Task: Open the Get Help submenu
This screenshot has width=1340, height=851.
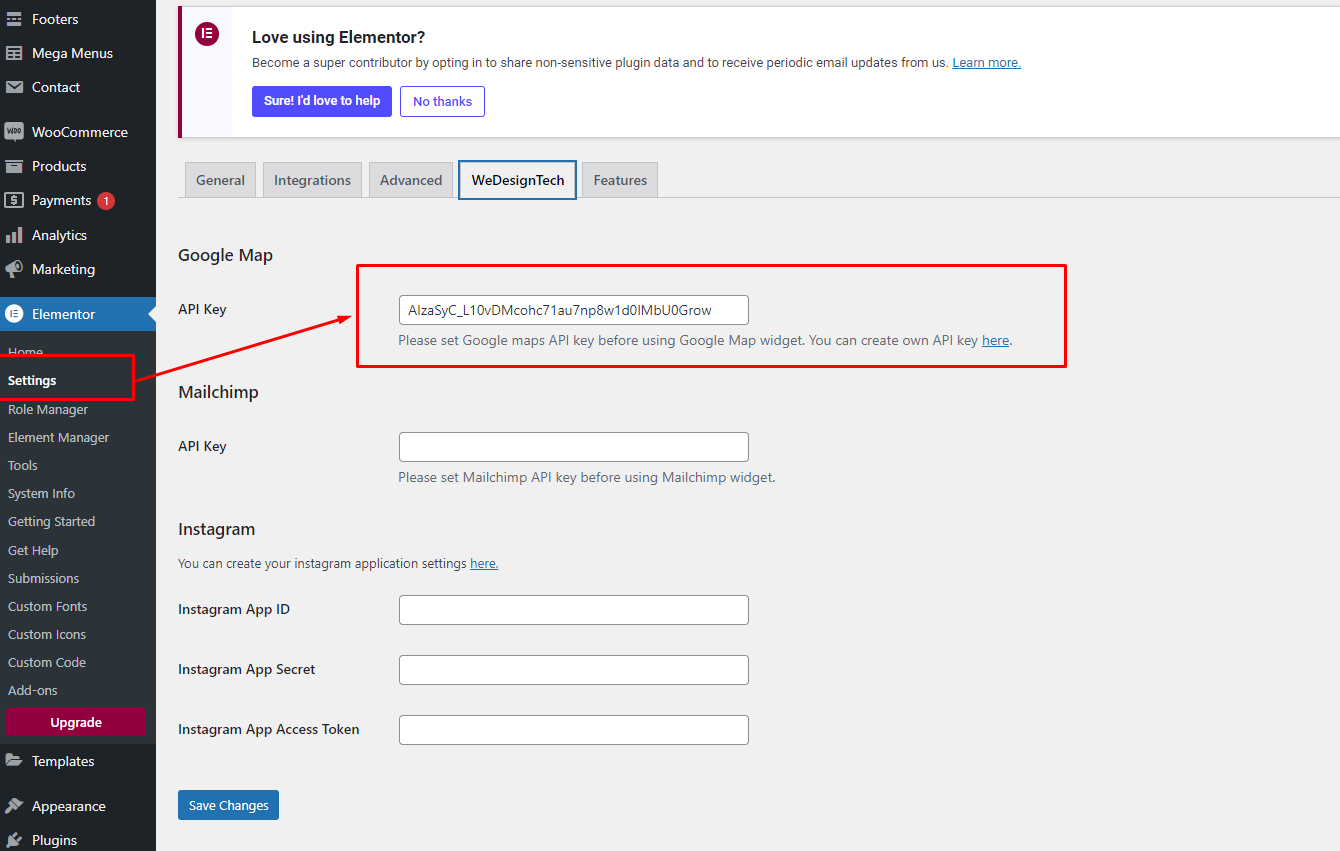Action: click(33, 550)
